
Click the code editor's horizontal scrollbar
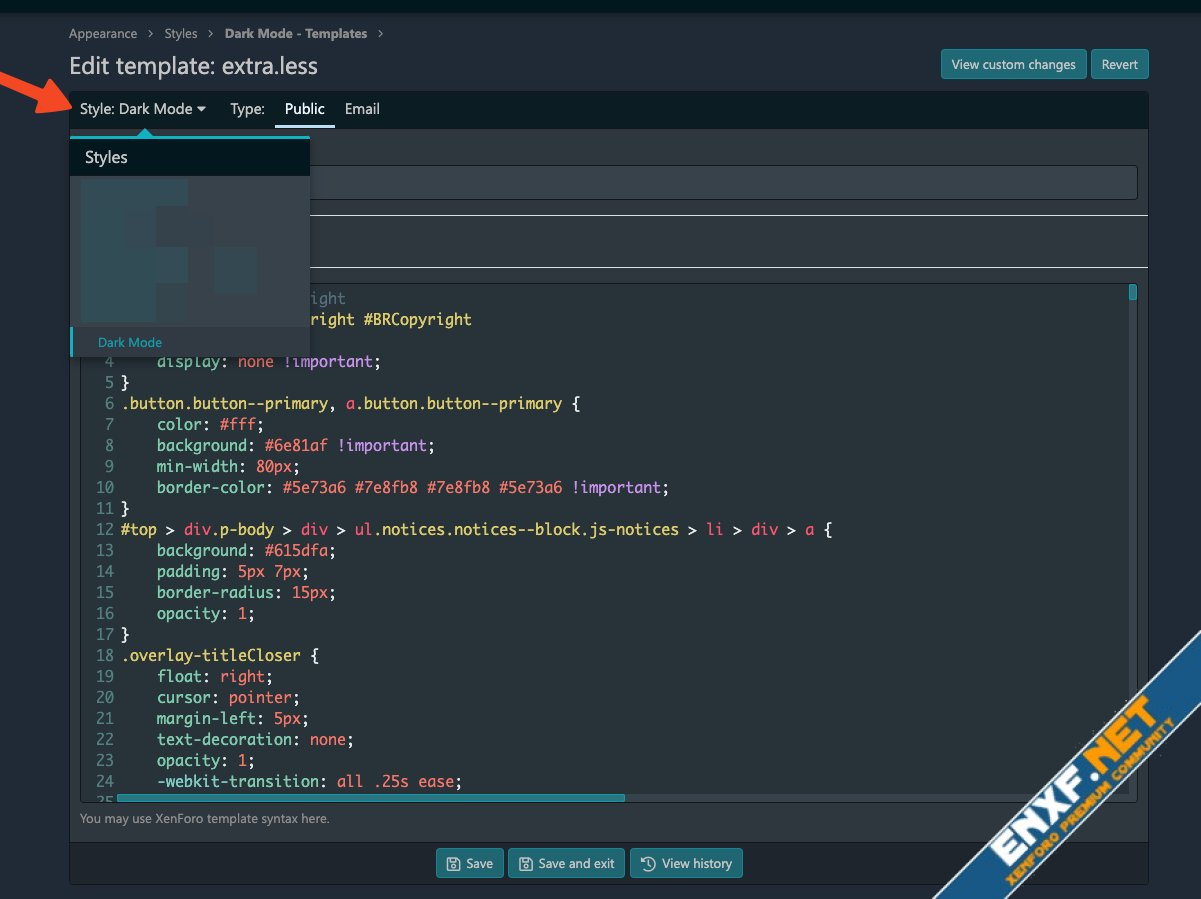tap(370, 798)
